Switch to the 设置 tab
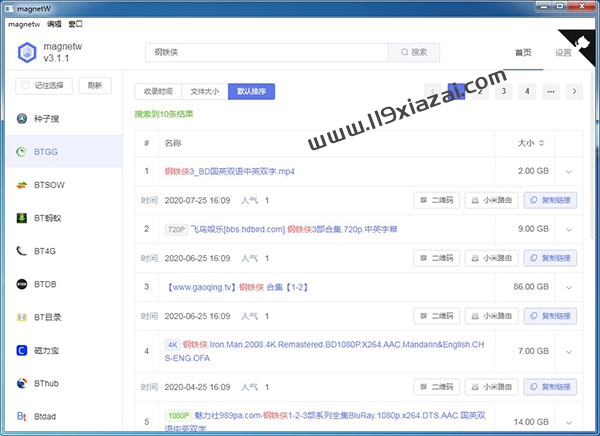This screenshot has height=436, width=600. [563, 52]
